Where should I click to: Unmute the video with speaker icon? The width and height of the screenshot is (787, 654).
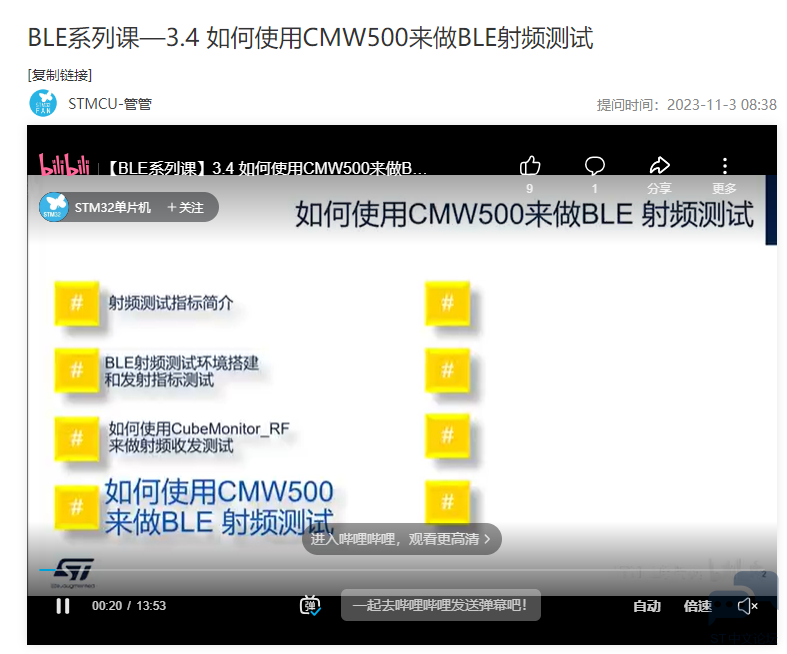[747, 606]
